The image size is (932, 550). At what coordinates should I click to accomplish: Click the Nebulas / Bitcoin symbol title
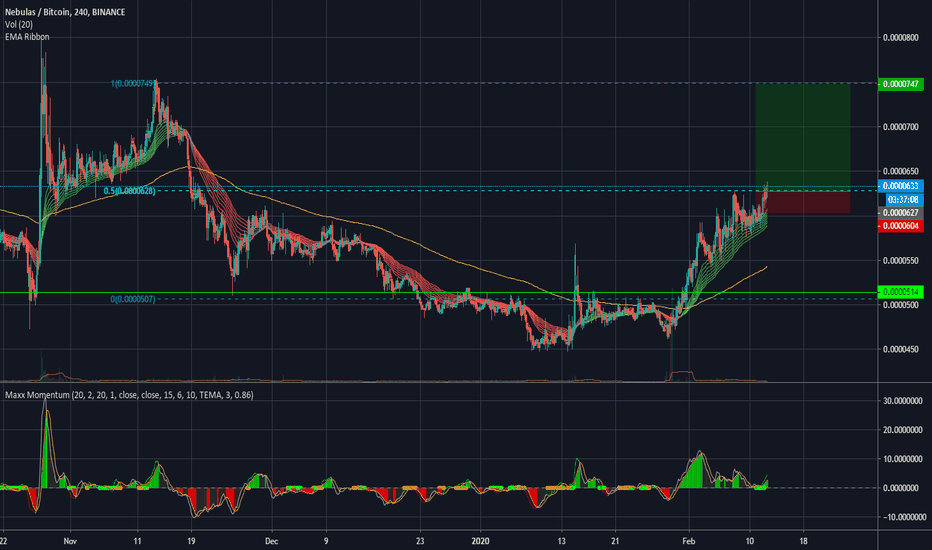pos(65,12)
